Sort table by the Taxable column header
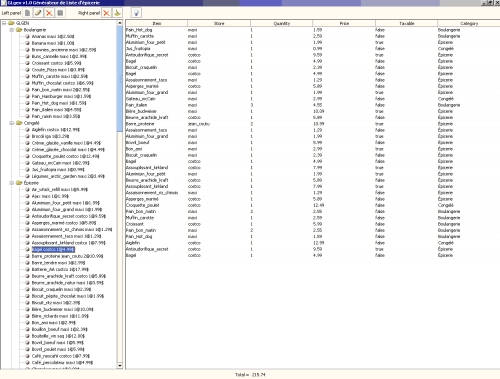 click(x=407, y=23)
